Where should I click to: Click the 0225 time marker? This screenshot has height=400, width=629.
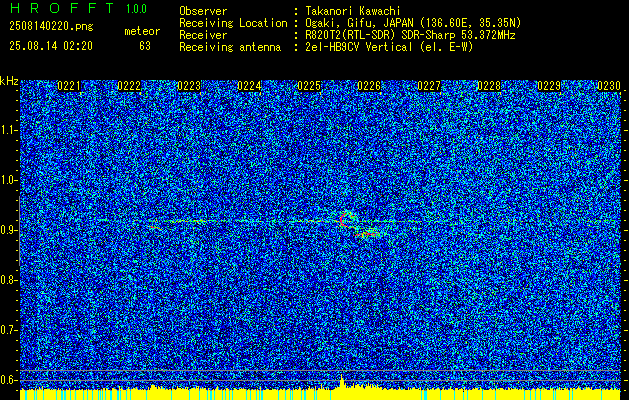click(309, 86)
